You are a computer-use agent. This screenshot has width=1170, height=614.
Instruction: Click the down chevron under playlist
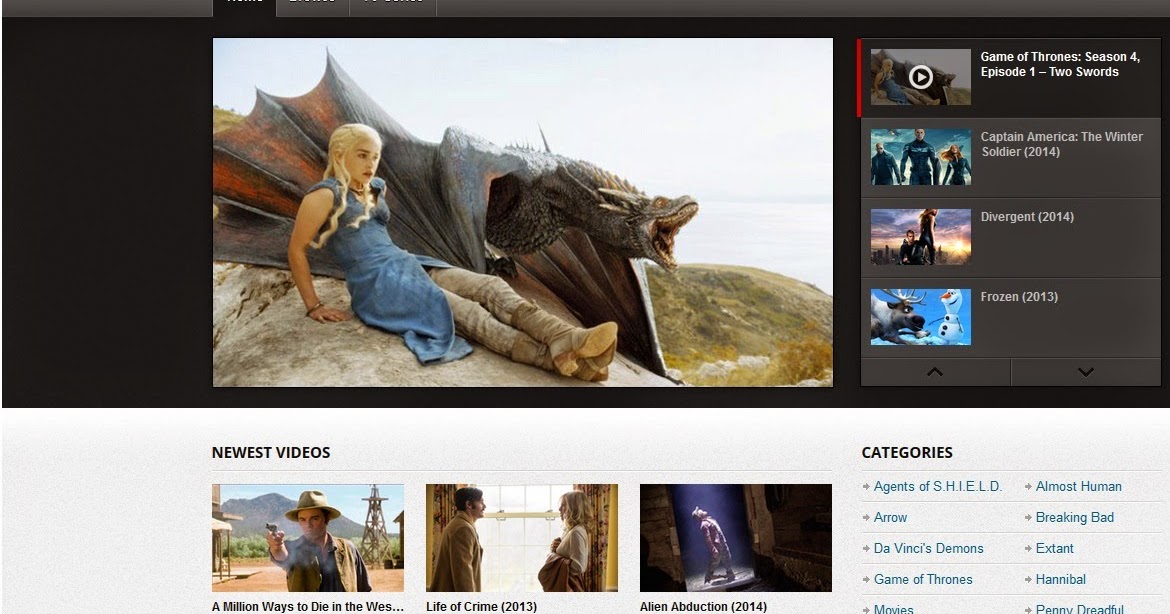pos(1086,372)
